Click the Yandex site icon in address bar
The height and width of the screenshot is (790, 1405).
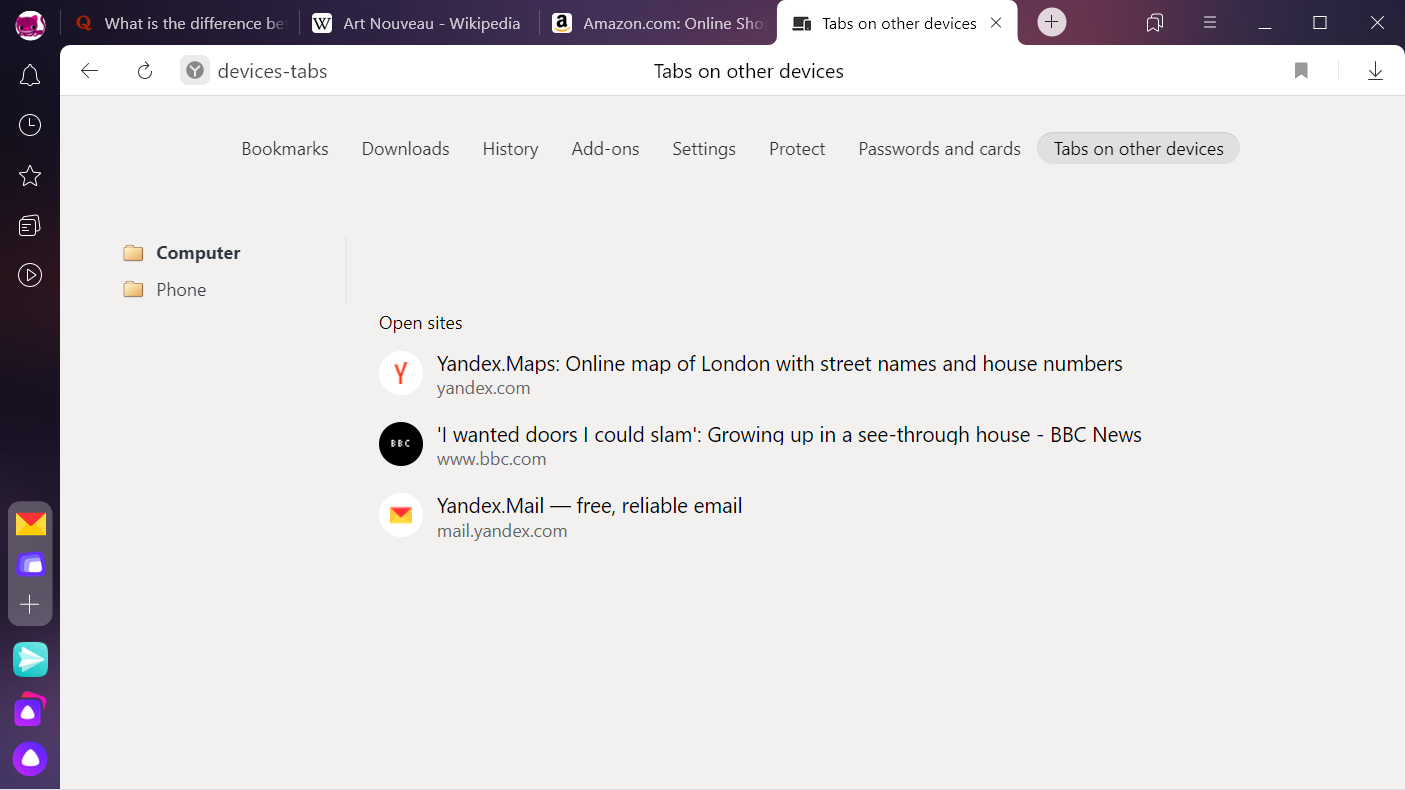point(195,71)
